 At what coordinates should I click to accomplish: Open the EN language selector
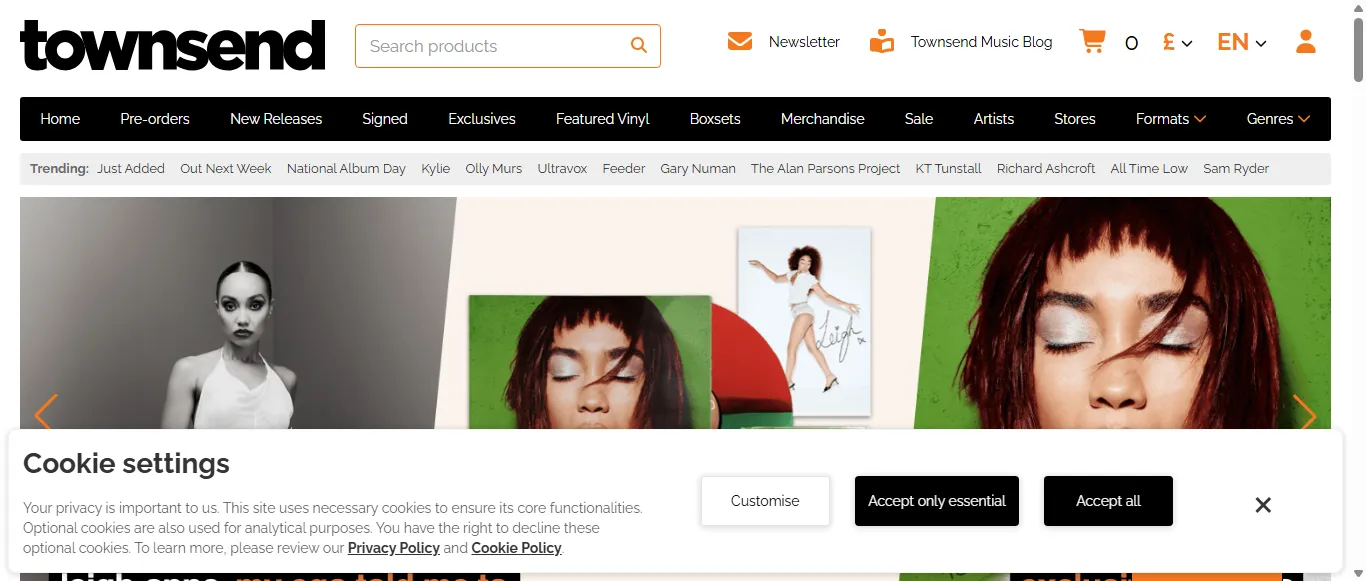coord(1241,43)
